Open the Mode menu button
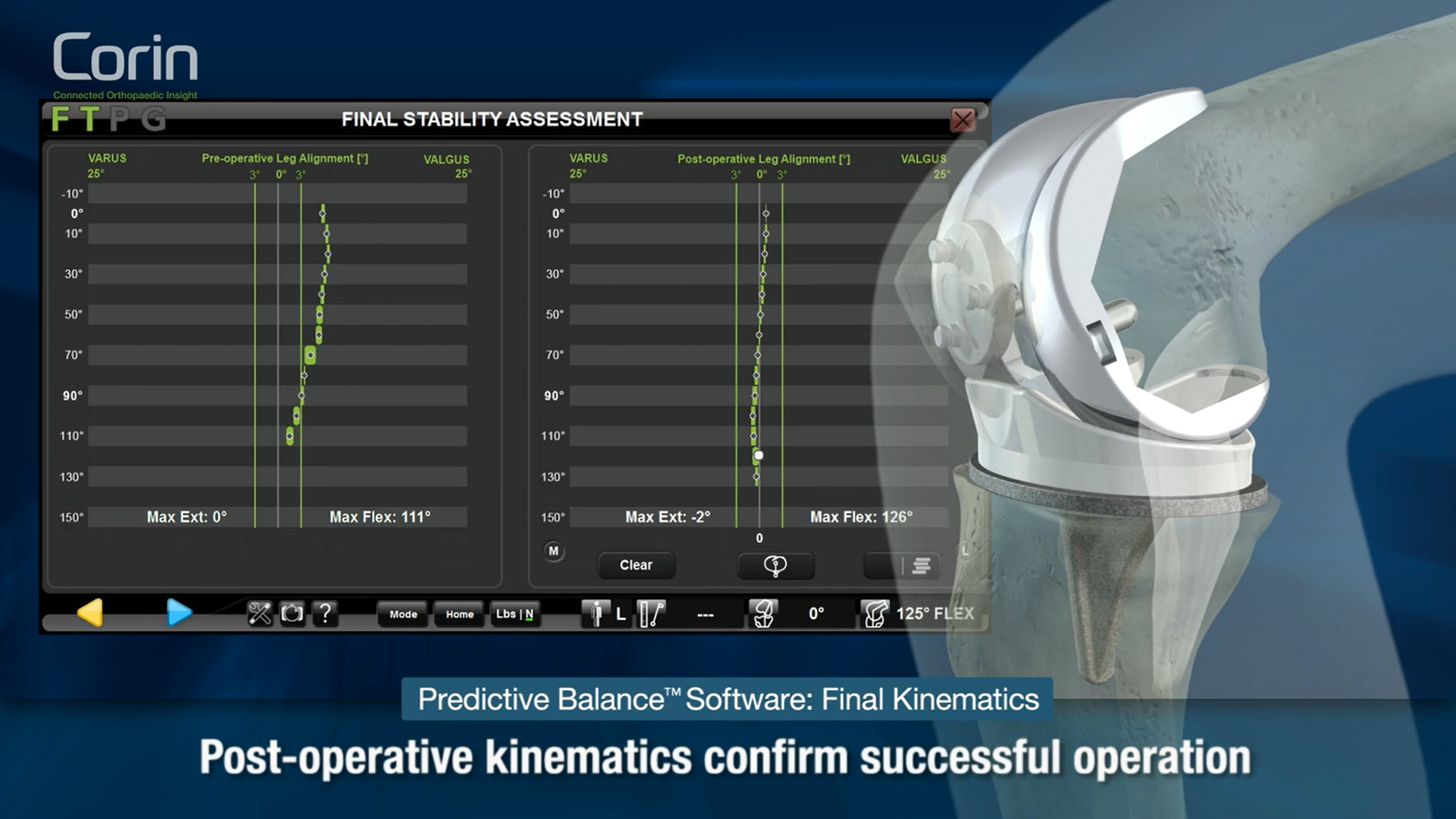This screenshot has height=819, width=1456. tap(403, 614)
